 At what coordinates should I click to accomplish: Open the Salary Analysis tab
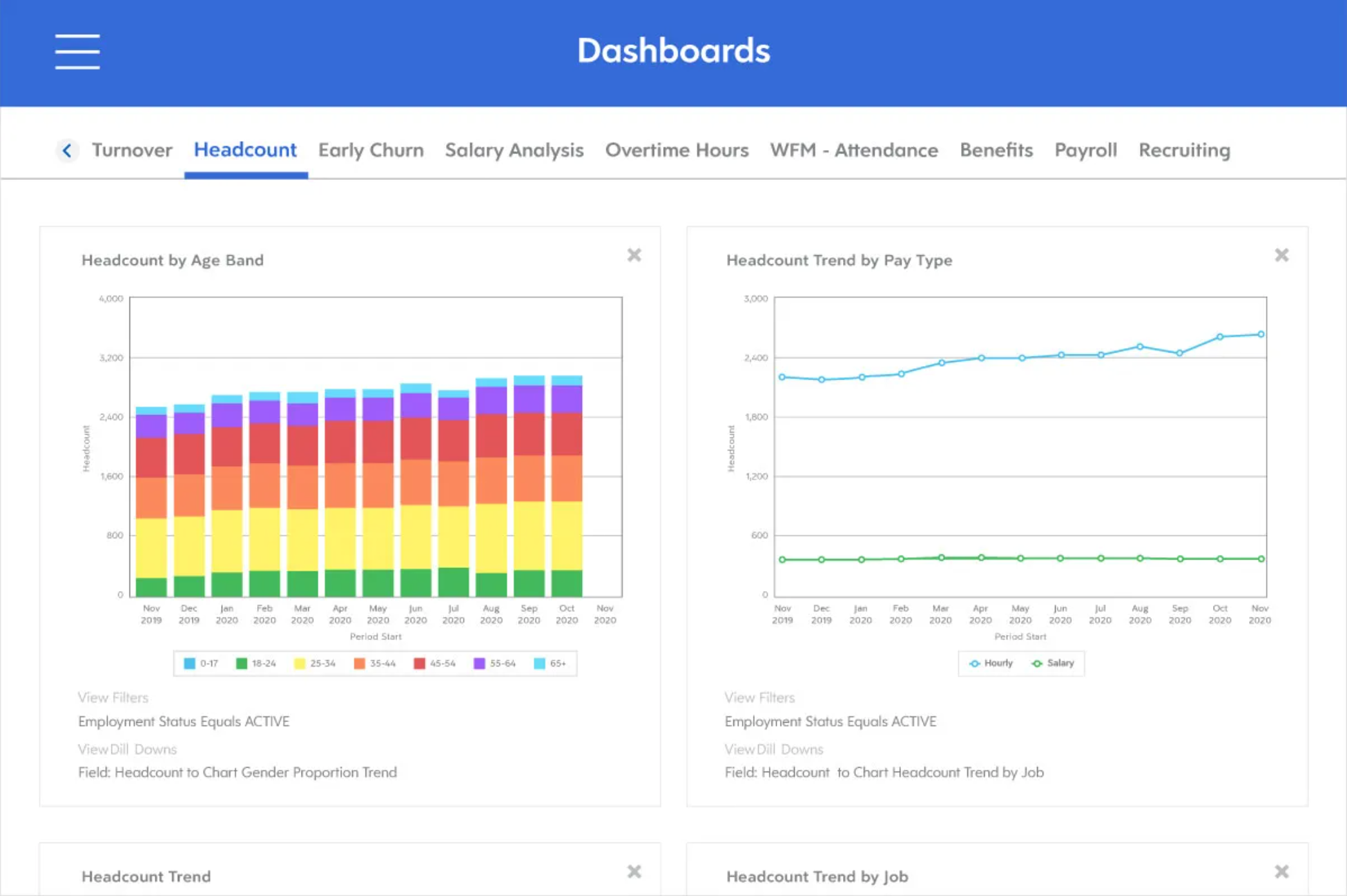pos(514,150)
